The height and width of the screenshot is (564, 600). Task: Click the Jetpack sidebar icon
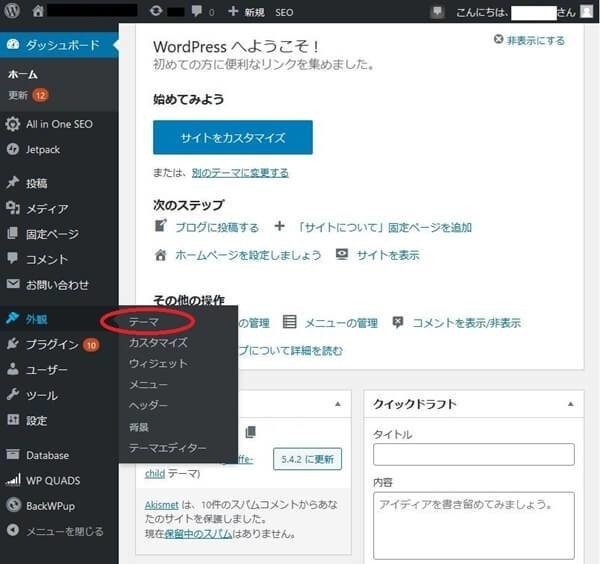(13, 149)
